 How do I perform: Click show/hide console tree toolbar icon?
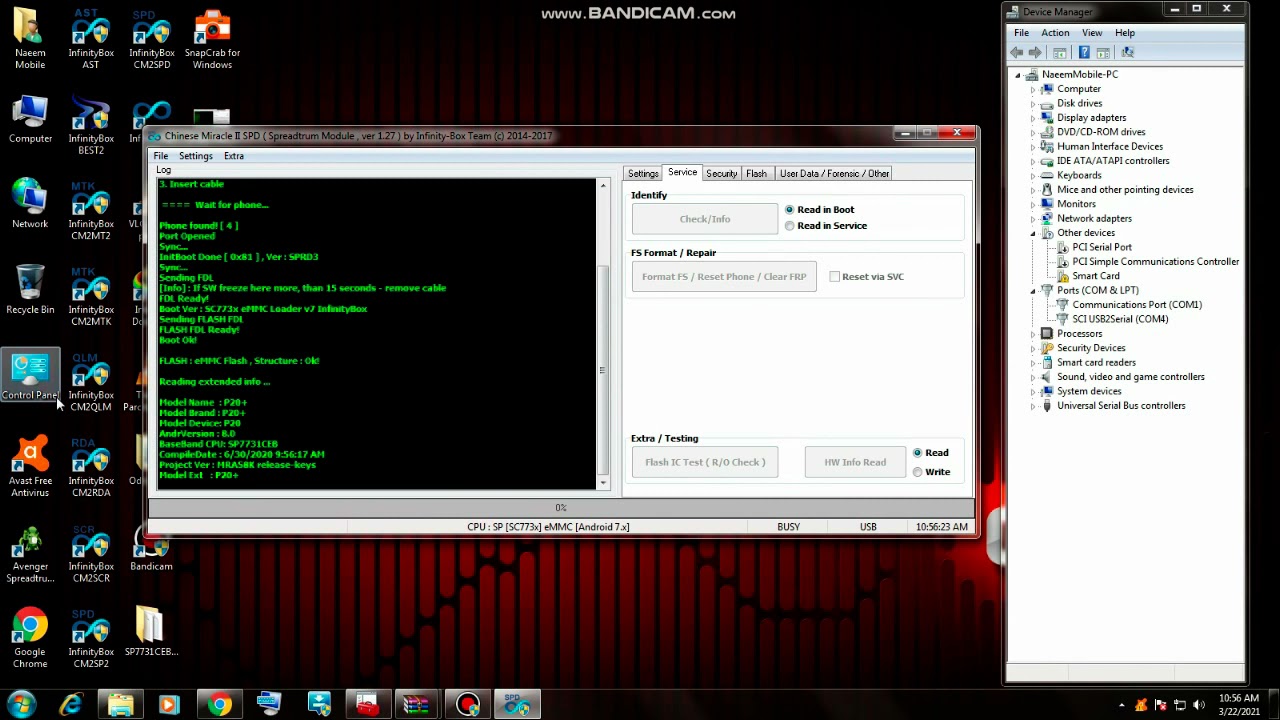click(1059, 52)
